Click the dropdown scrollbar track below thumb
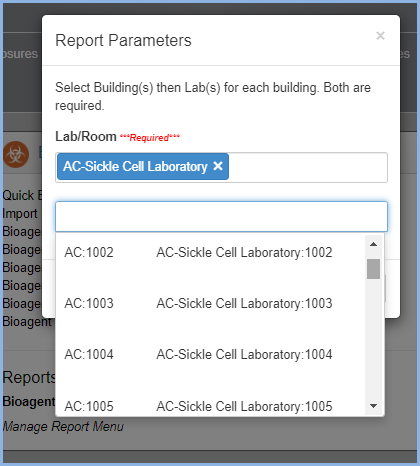This screenshot has height=466, width=420. click(373, 338)
